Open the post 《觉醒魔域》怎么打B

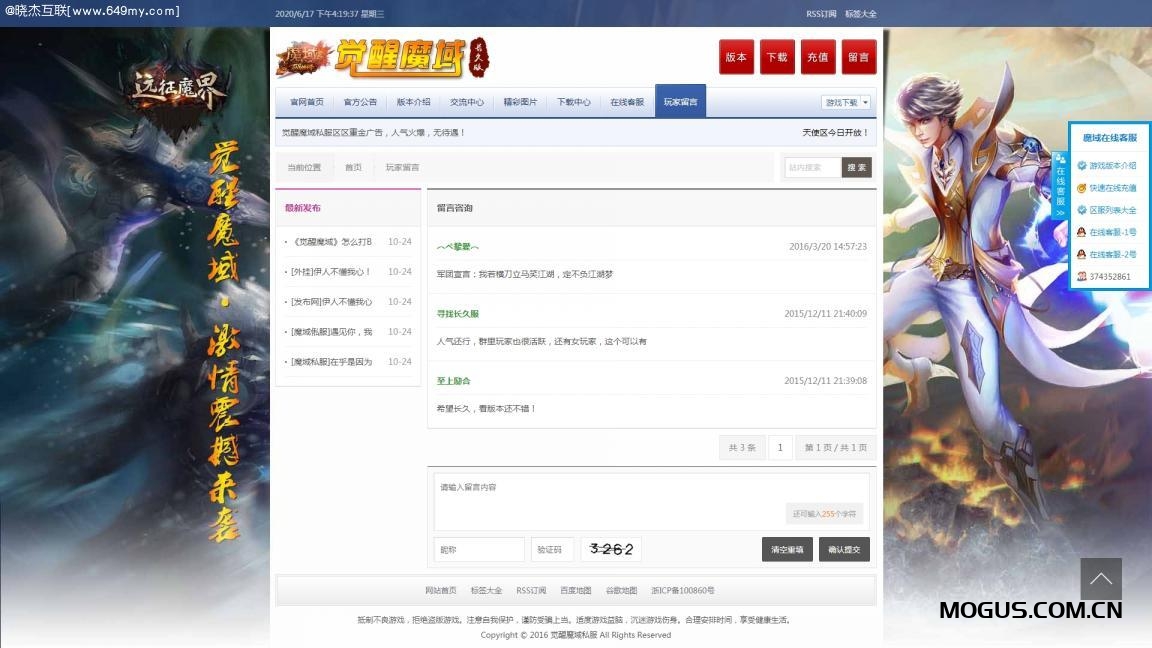click(x=332, y=240)
